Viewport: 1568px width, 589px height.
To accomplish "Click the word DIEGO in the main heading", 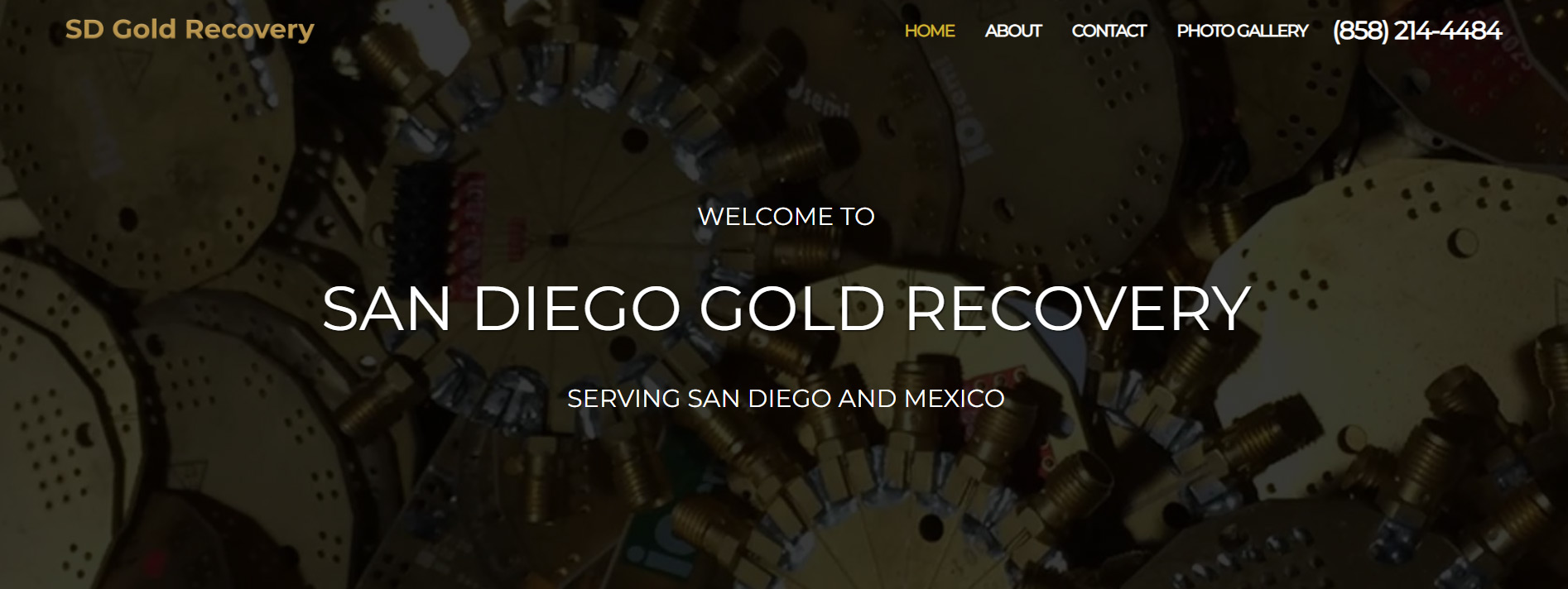I will click(x=576, y=309).
